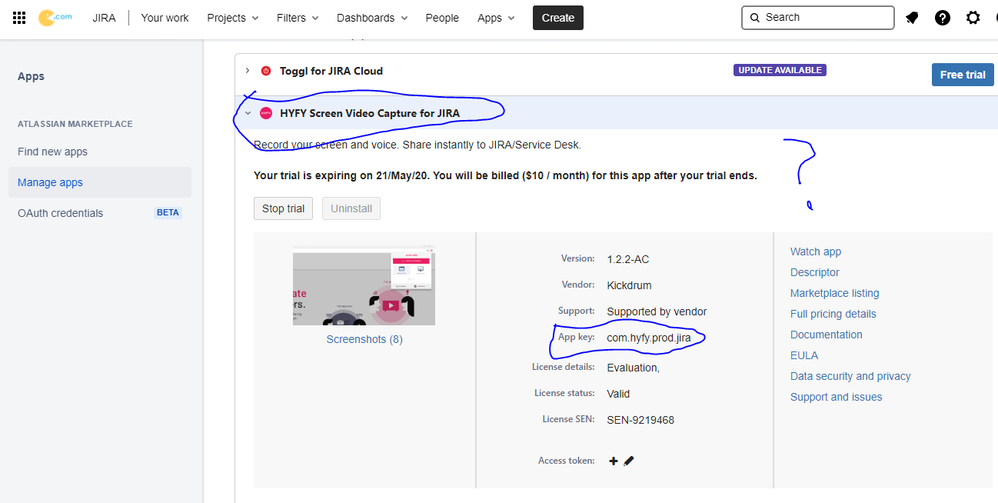Click the Uninstall button
This screenshot has width=998, height=503.
[x=351, y=209]
